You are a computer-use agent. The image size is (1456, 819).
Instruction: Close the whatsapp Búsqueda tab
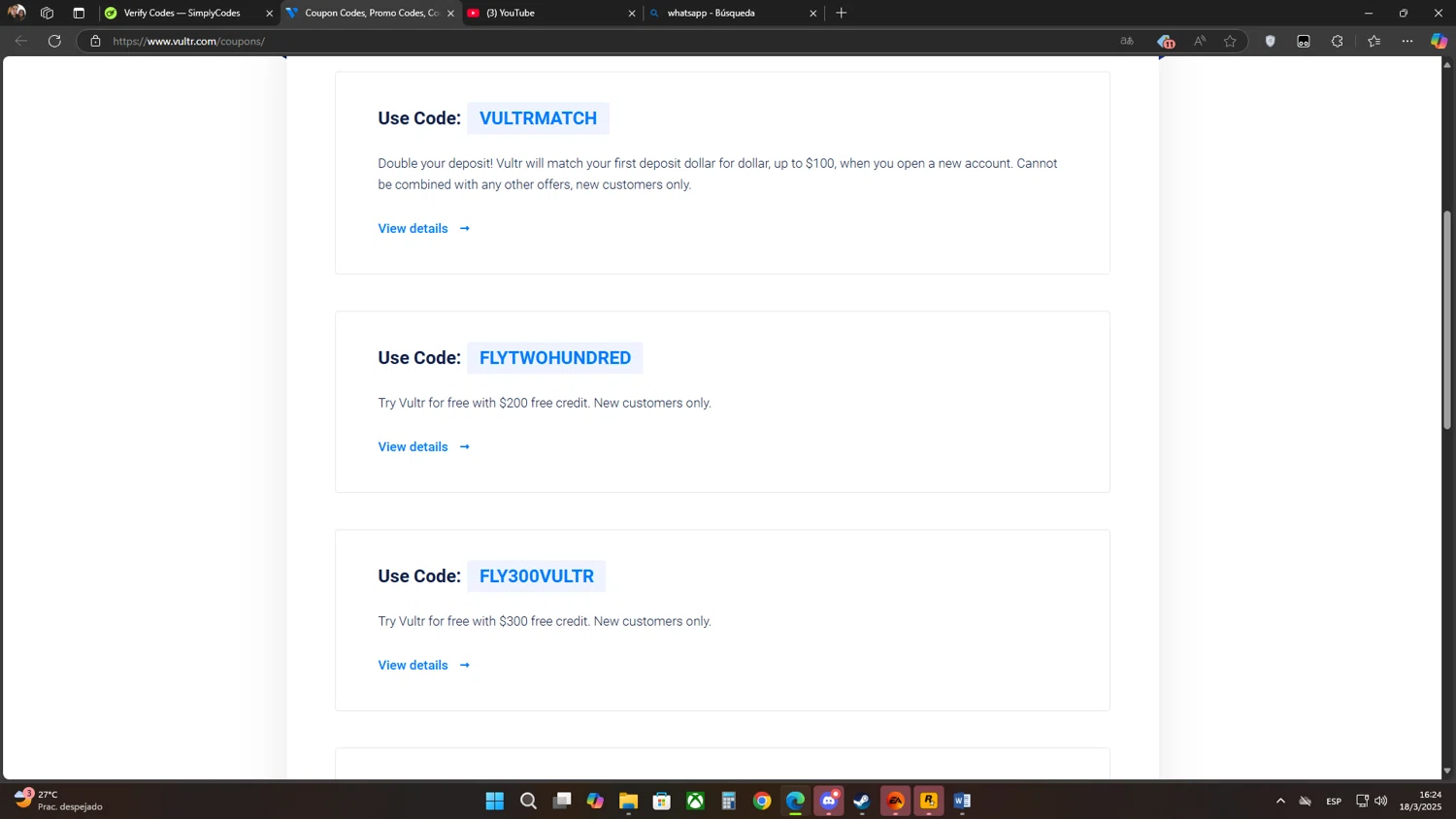(x=813, y=13)
